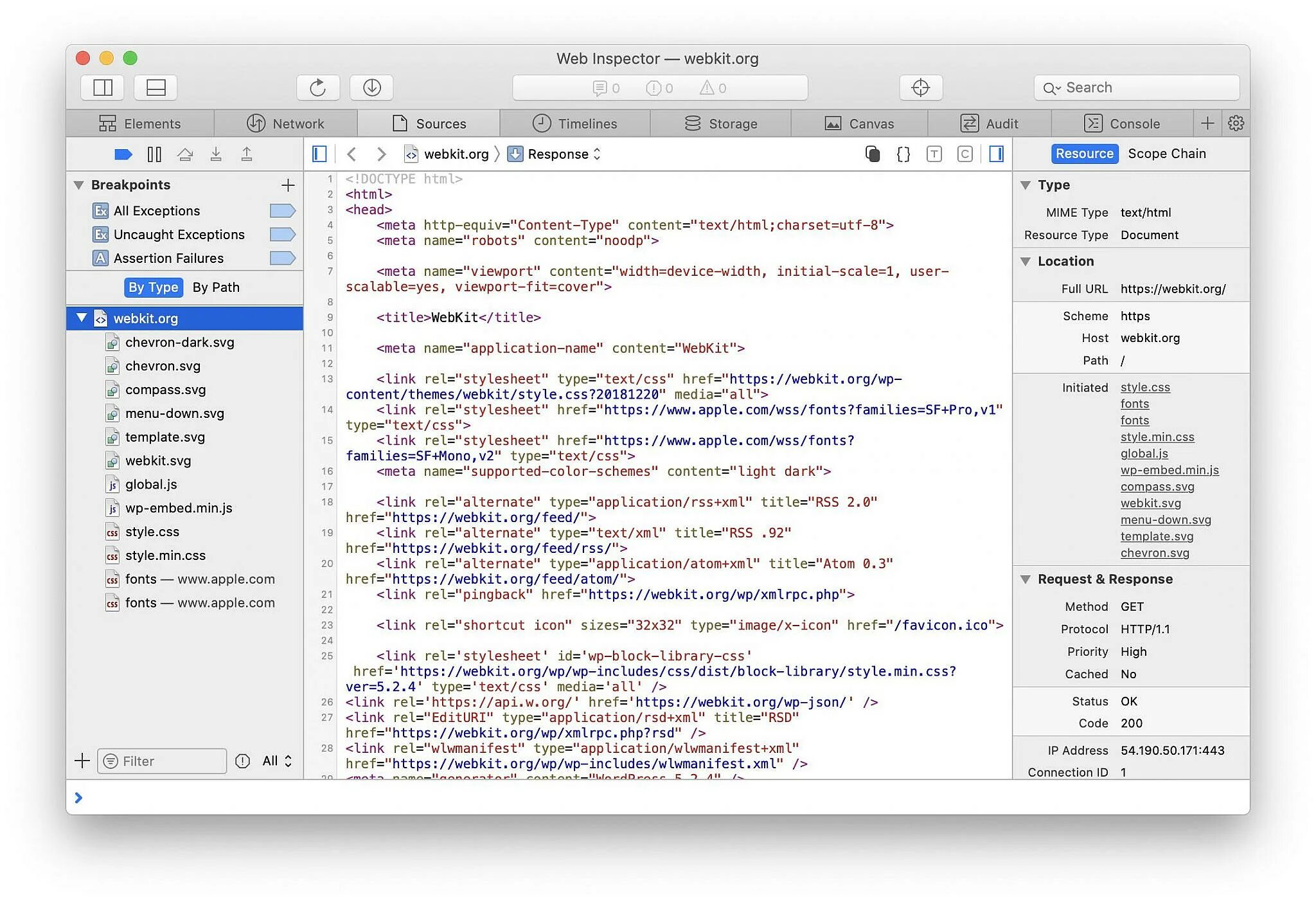Click the errors count icon
Image resolution: width=1316 pixels, height=902 pixels.
coord(659,88)
